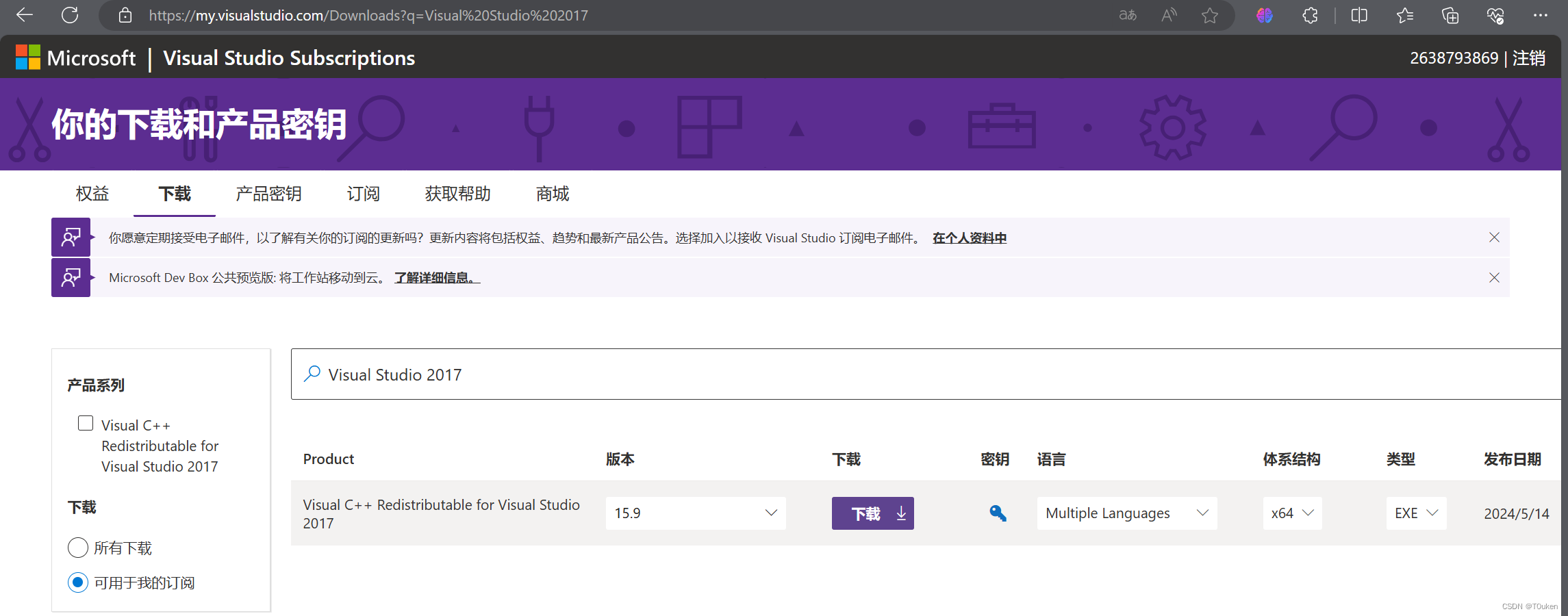Viewport: 1568px width, 616px height.
Task: Switch to the 订阅 tab
Action: point(363,194)
